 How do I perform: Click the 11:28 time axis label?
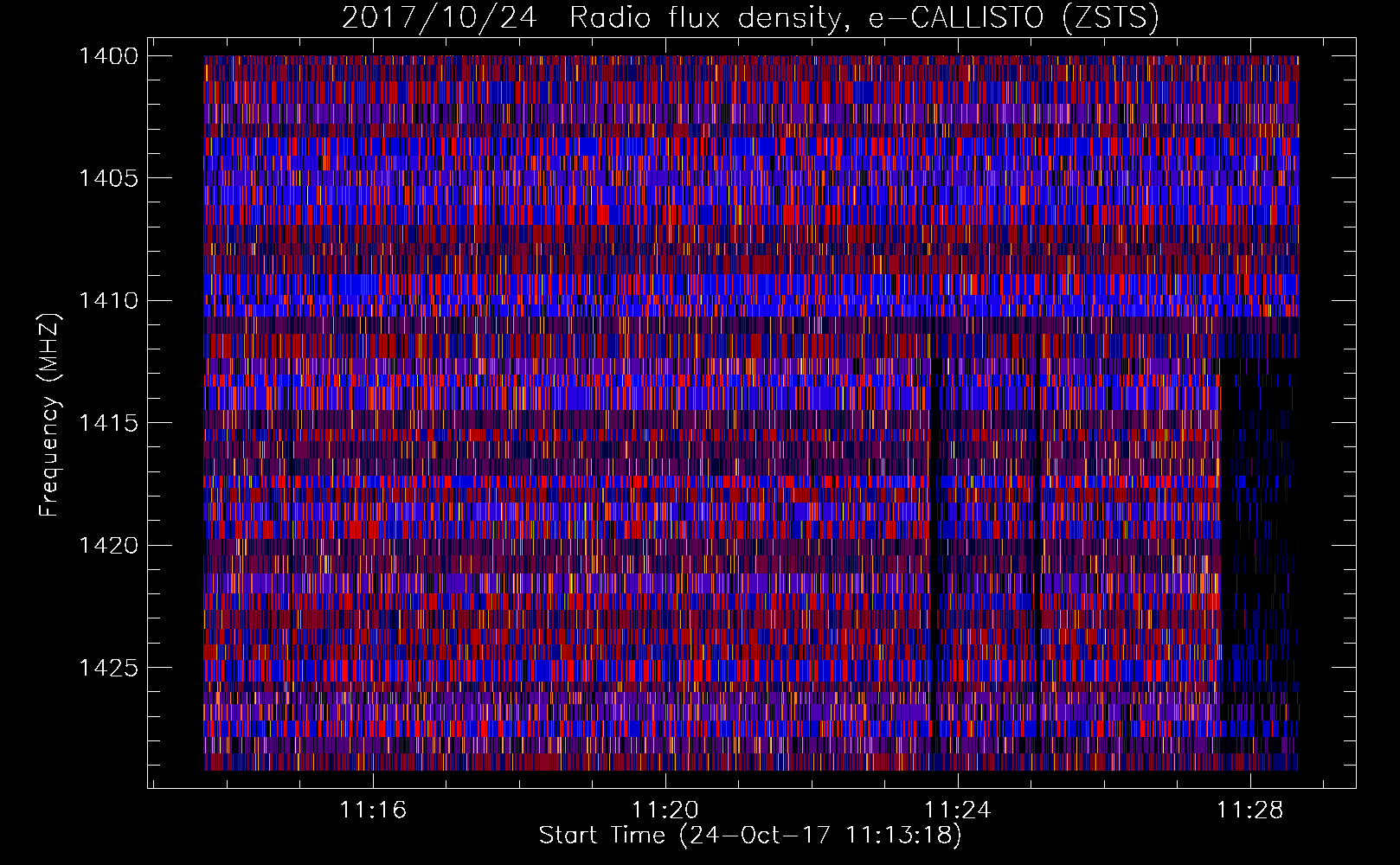tap(1250, 810)
